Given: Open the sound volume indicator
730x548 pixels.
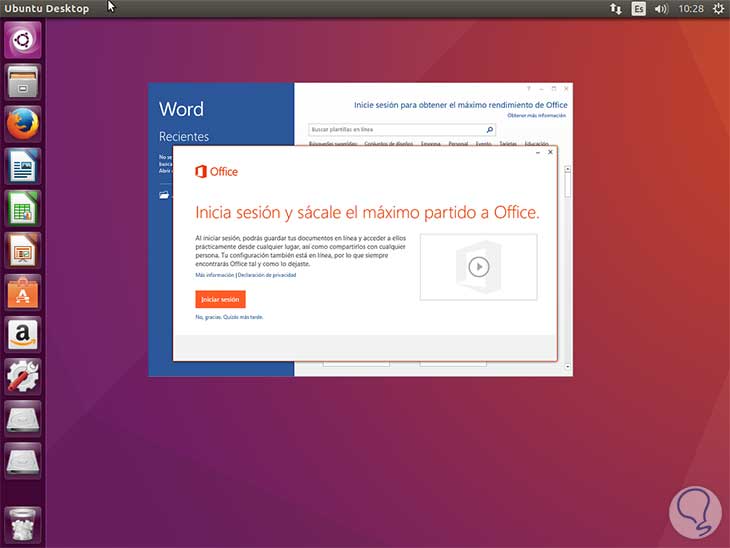Looking at the screenshot, I should 661,8.
